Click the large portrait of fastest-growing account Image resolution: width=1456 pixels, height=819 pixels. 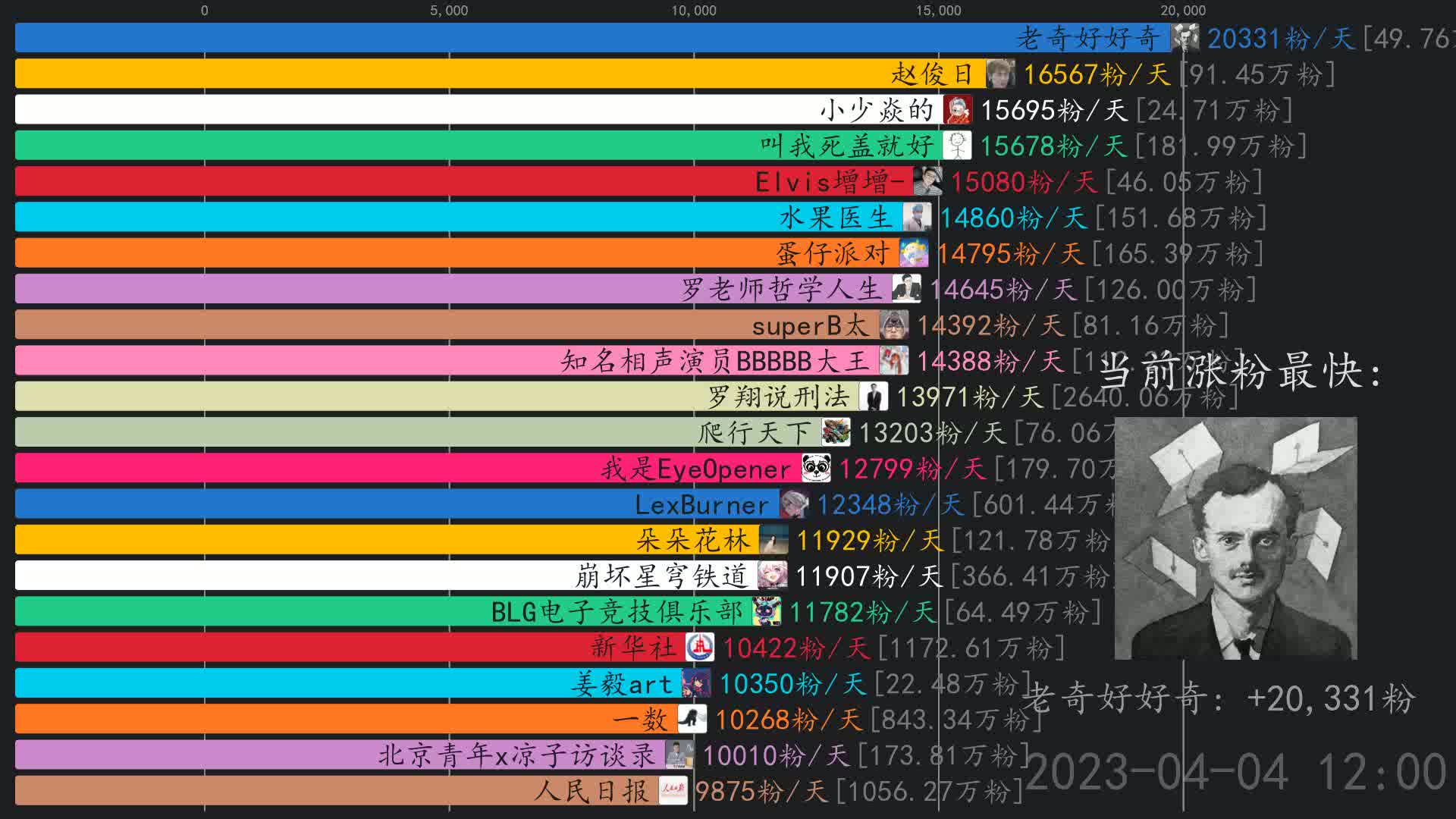coord(1236,538)
